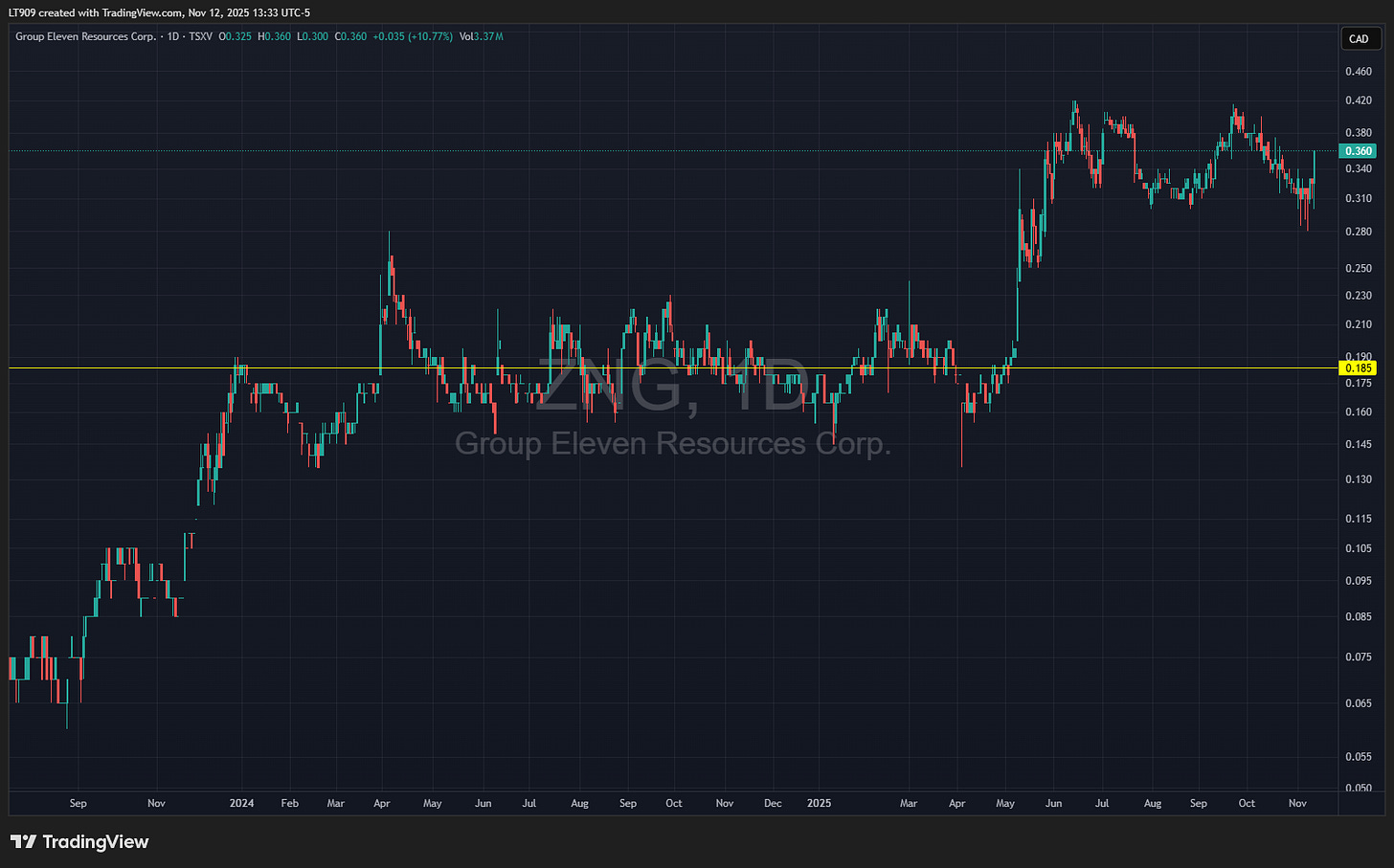This screenshot has width=1394, height=868.
Task: Select the Group Eleven Resources Corp. symbol title
Action: coord(85,36)
